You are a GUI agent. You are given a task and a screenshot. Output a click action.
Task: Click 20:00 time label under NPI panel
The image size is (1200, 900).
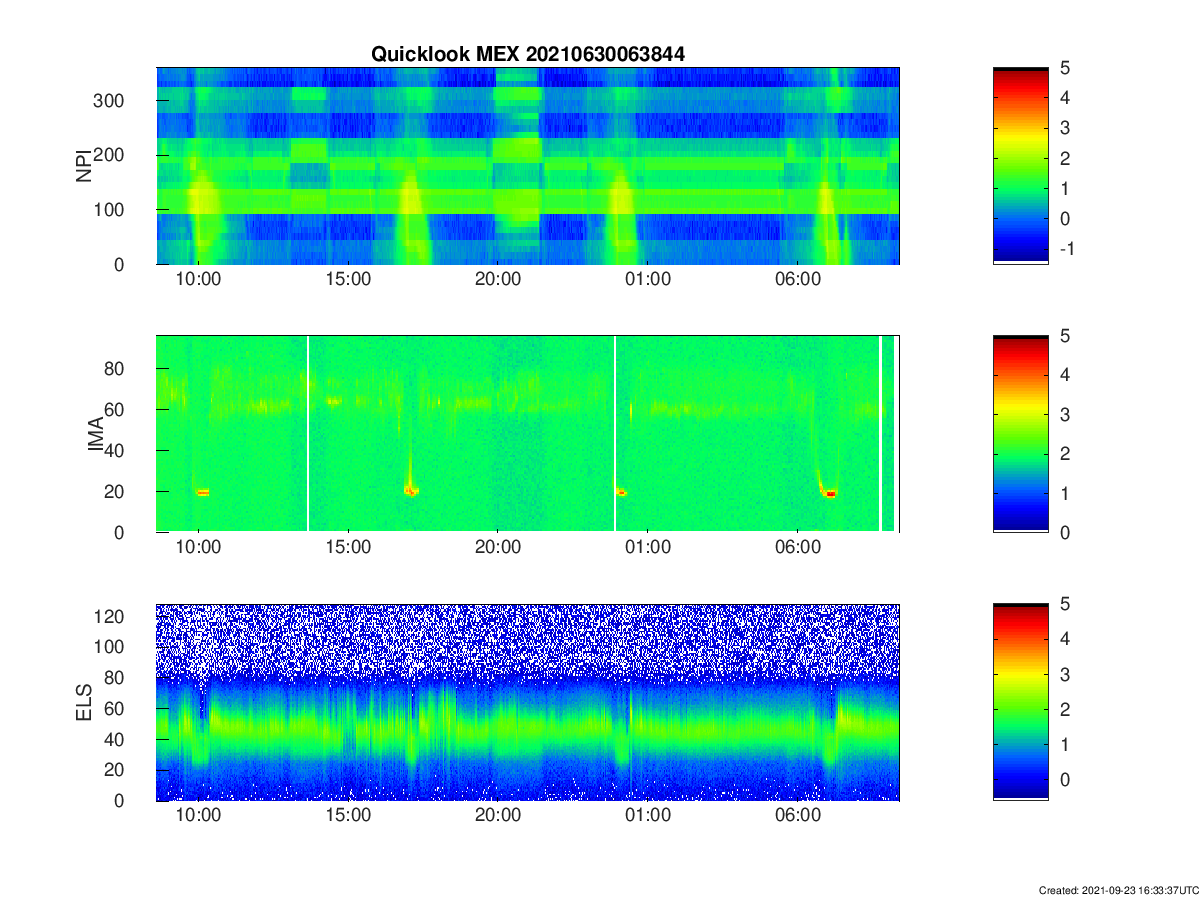[498, 279]
